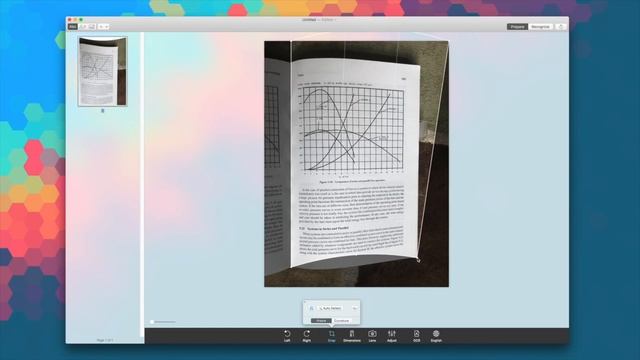640x360 pixels.
Task: Toggle the checkbox at bottom-left of canvas
Action: [152, 322]
